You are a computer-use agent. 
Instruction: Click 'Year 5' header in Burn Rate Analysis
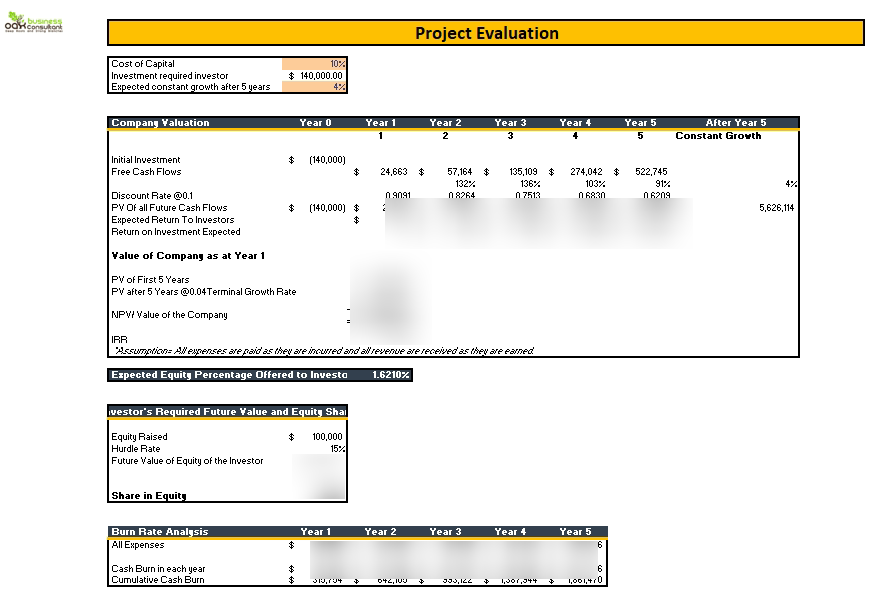coord(575,532)
